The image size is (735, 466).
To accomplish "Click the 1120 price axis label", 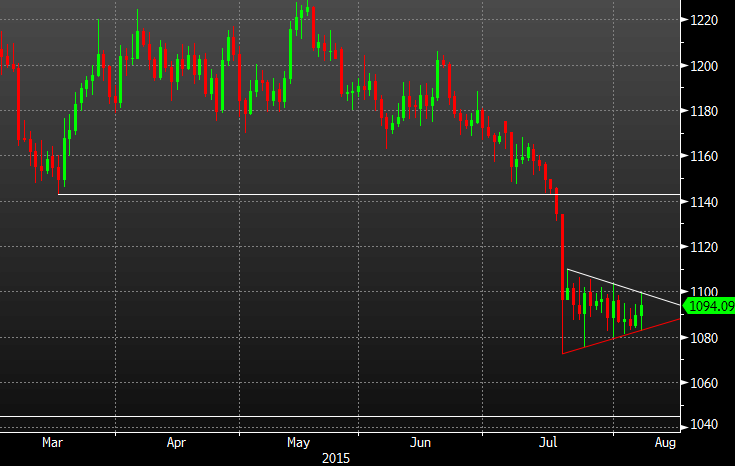I will tap(704, 247).
